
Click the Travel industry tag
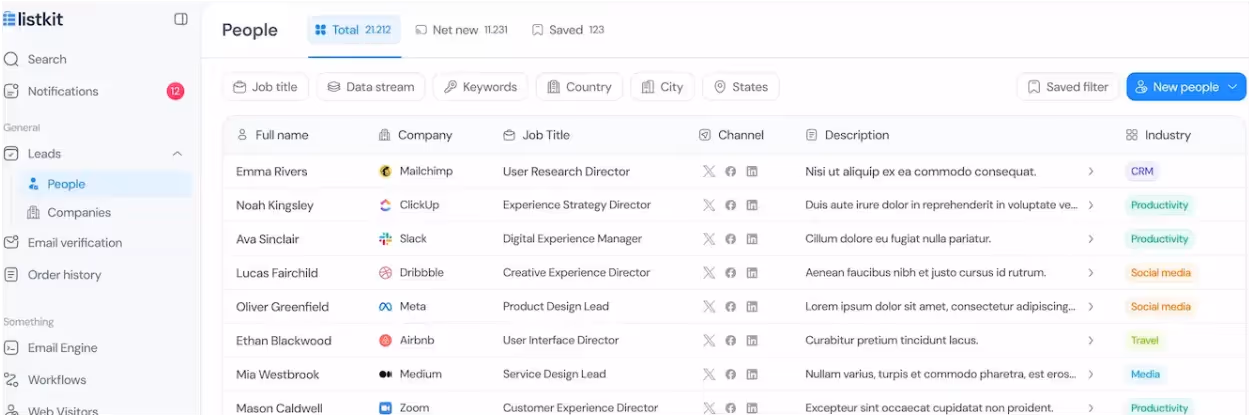tap(1145, 340)
